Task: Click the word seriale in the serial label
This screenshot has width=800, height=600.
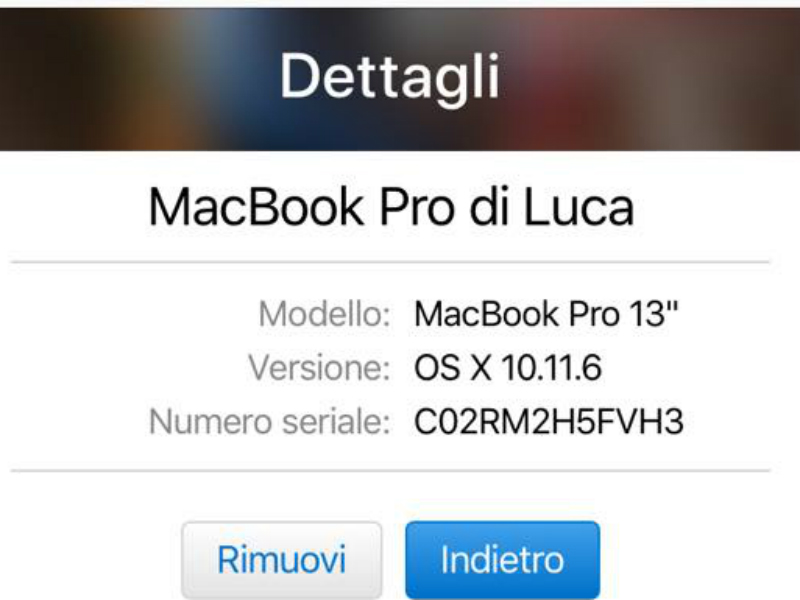Action: click(x=337, y=422)
